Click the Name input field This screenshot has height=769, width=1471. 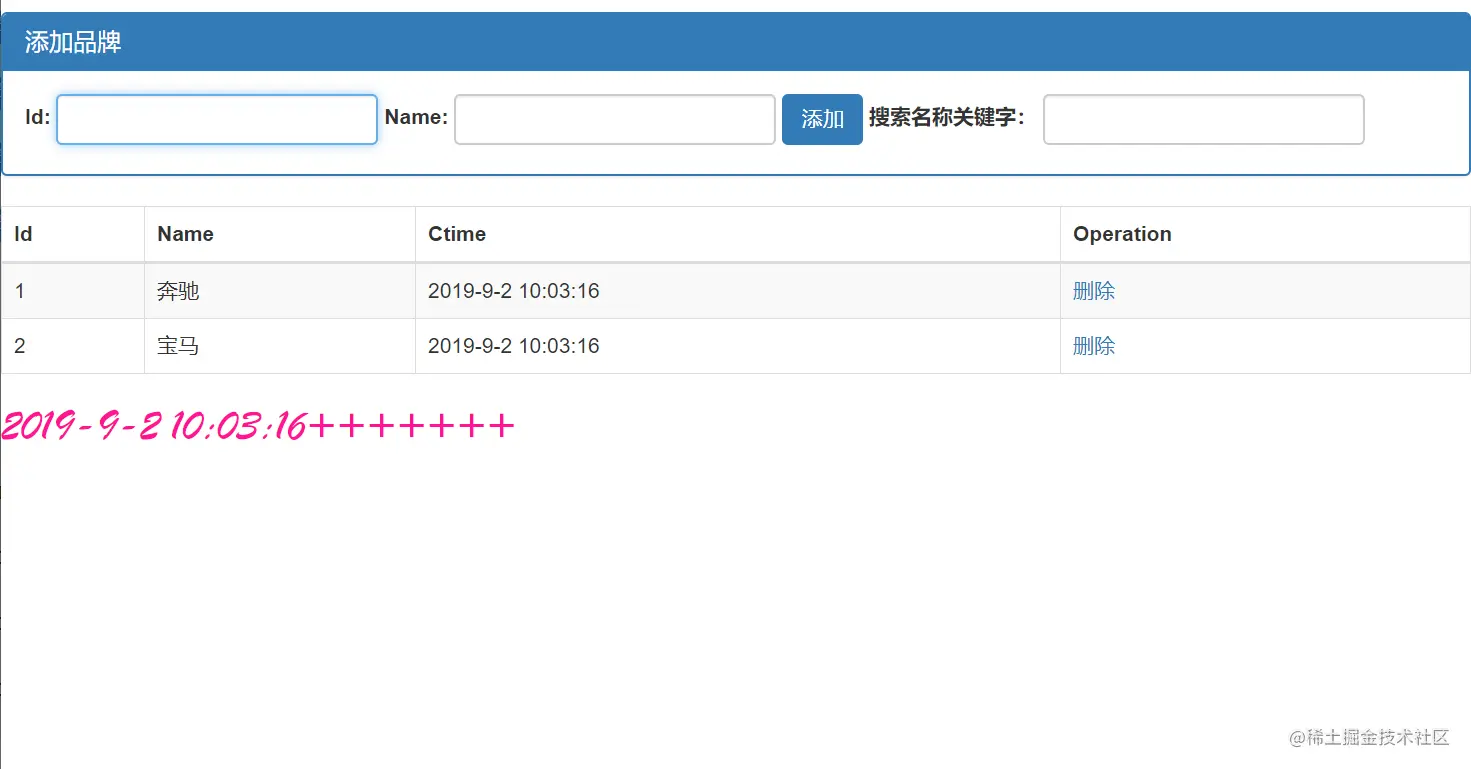(x=615, y=119)
